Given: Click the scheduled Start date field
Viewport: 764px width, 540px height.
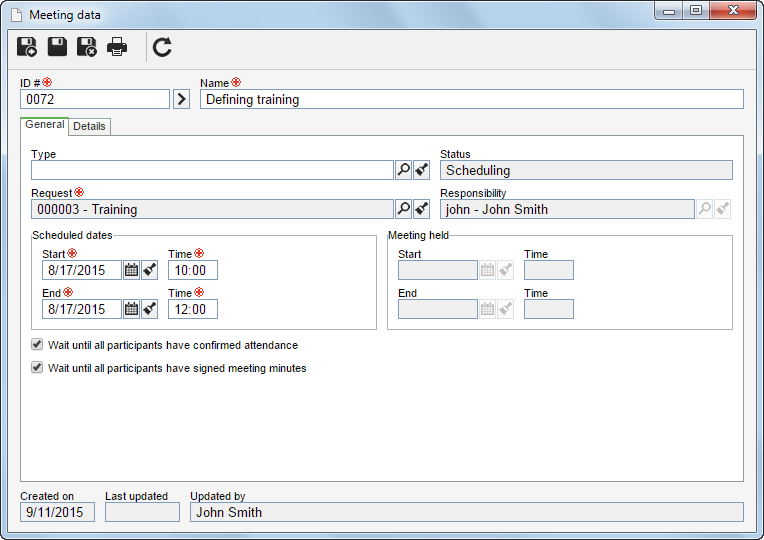Looking at the screenshot, I should (x=82, y=270).
